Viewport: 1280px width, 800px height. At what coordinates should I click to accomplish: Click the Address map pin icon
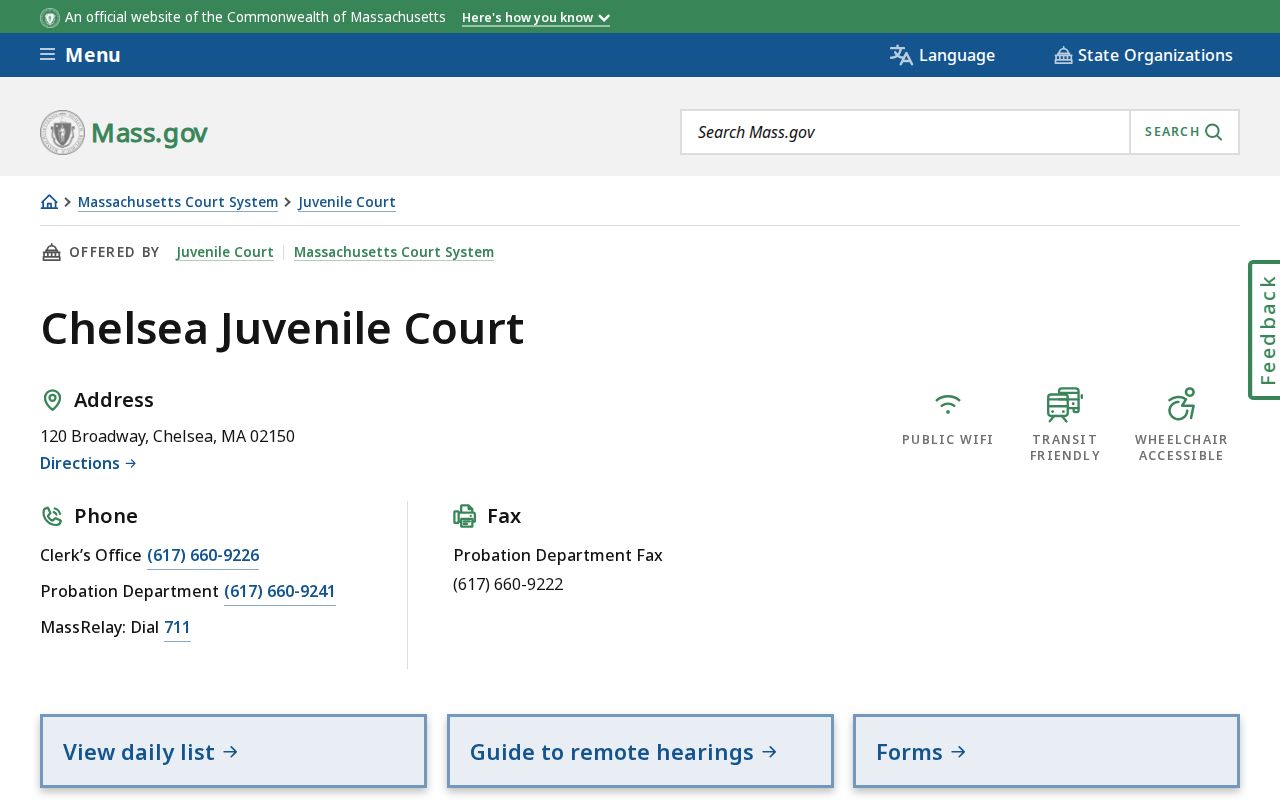52,400
